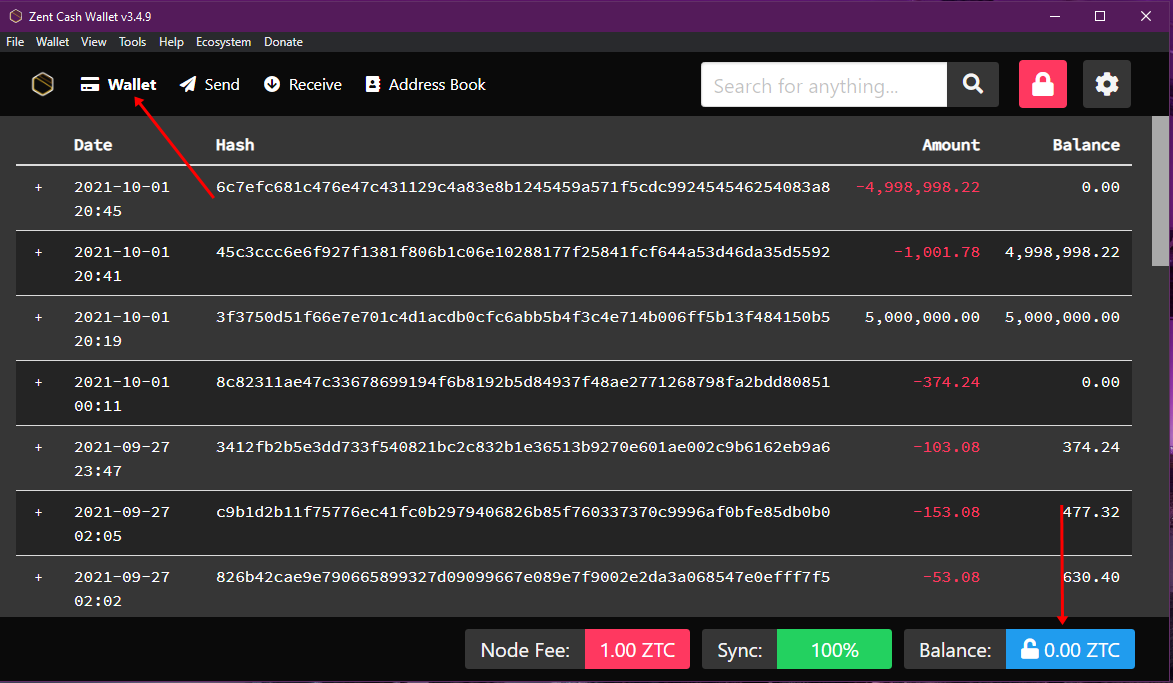Click the -53.08 amount

(951, 578)
